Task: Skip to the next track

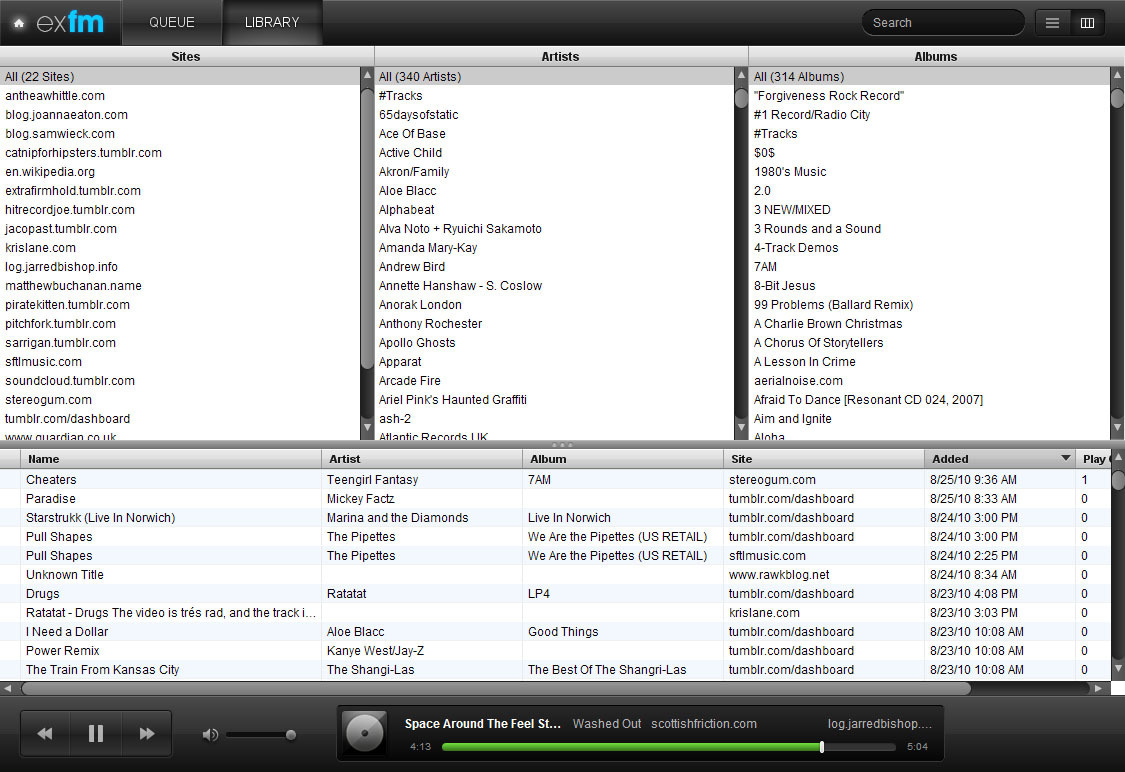Action: click(x=147, y=734)
